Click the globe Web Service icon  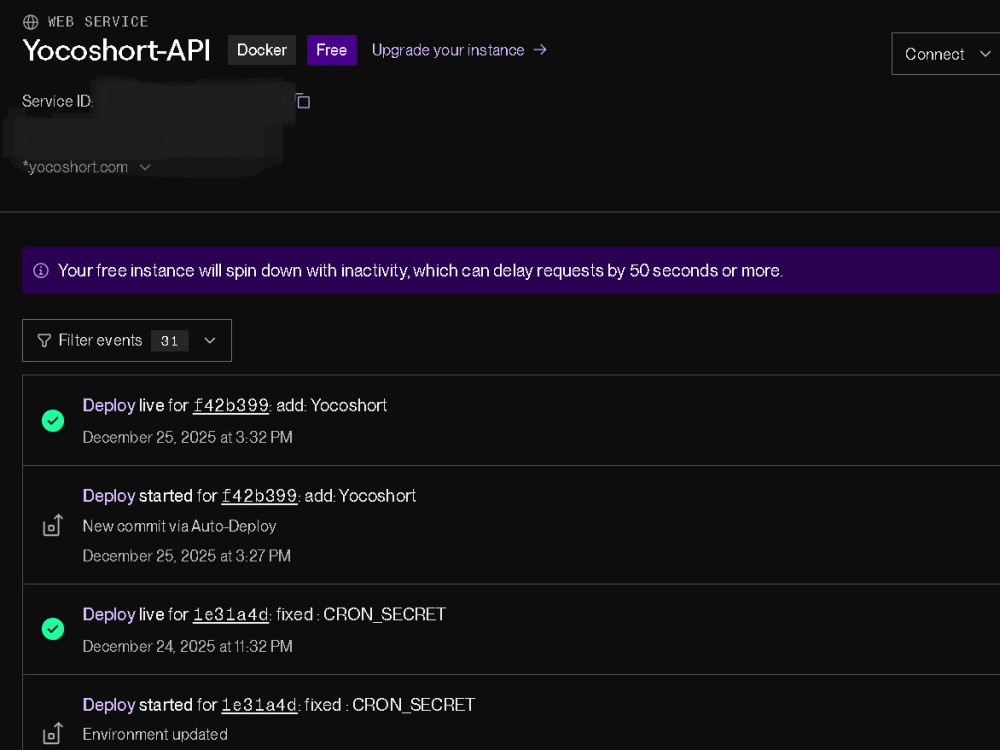(x=31, y=22)
